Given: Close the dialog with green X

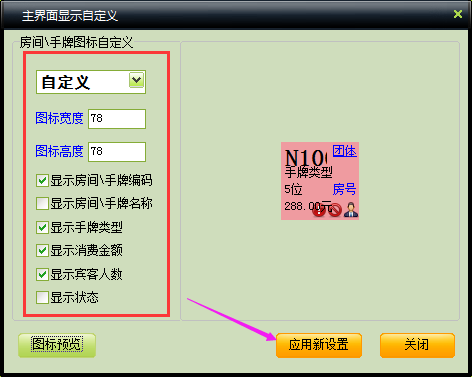Looking at the screenshot, I should click(x=458, y=14).
